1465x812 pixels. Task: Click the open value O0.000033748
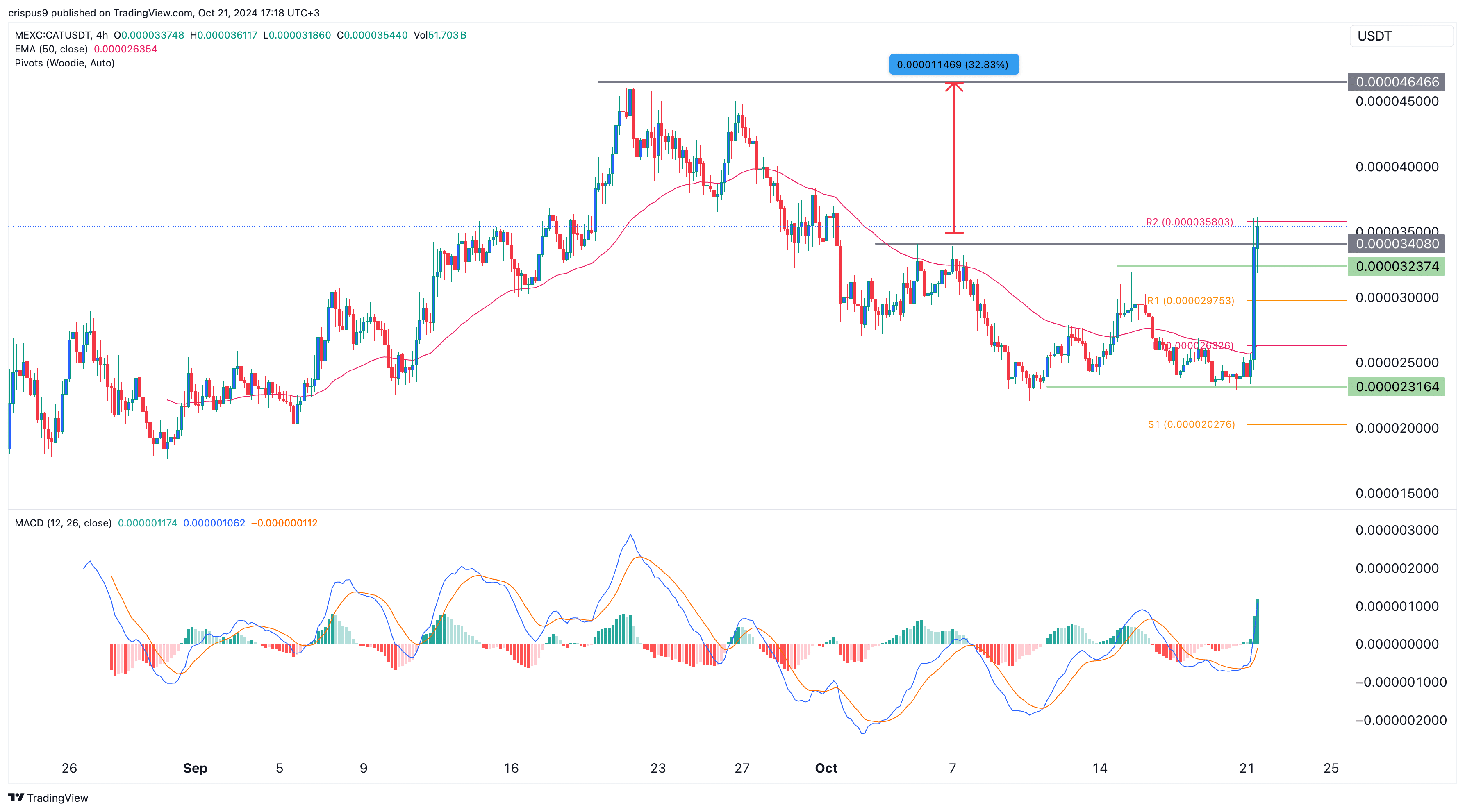click(x=148, y=35)
